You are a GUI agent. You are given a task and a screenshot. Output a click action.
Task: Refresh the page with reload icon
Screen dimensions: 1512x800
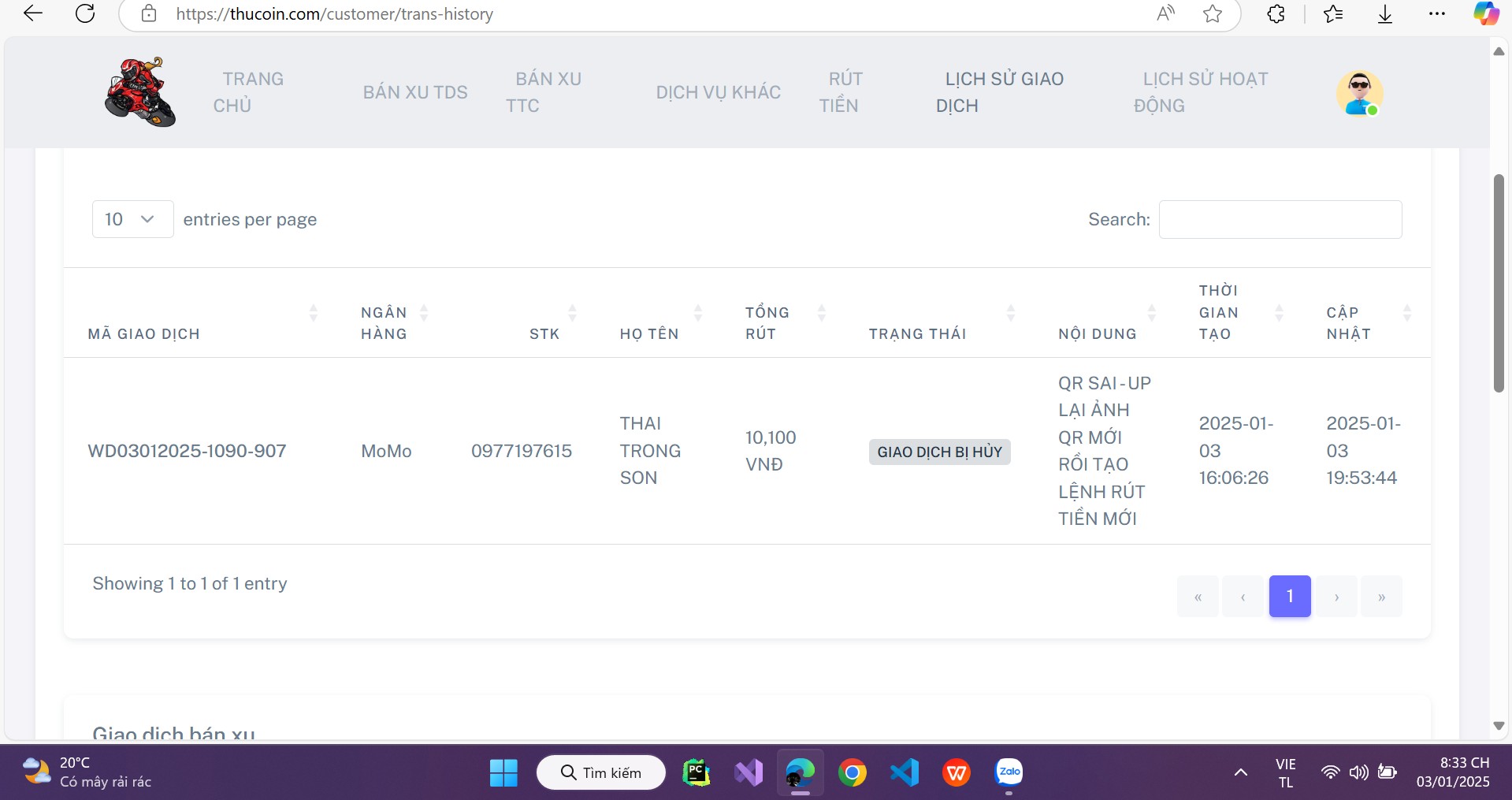(x=85, y=13)
